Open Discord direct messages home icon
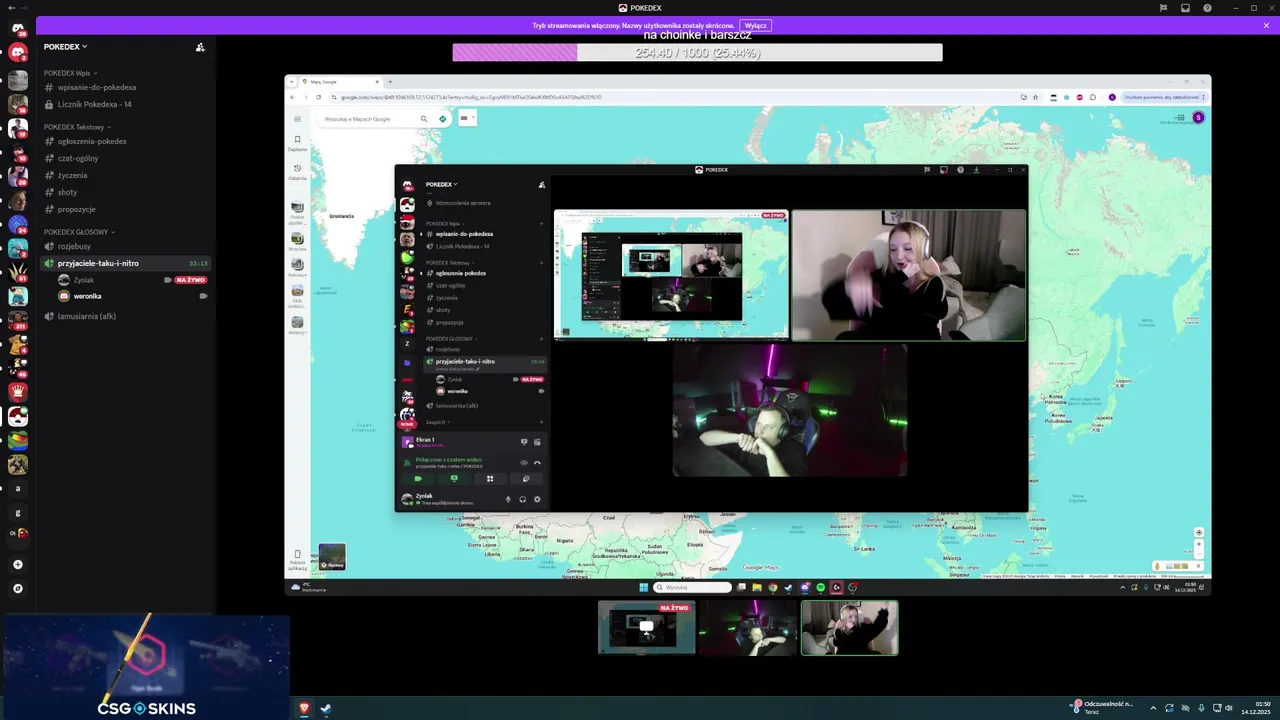This screenshot has height=720, width=1280. point(18,30)
